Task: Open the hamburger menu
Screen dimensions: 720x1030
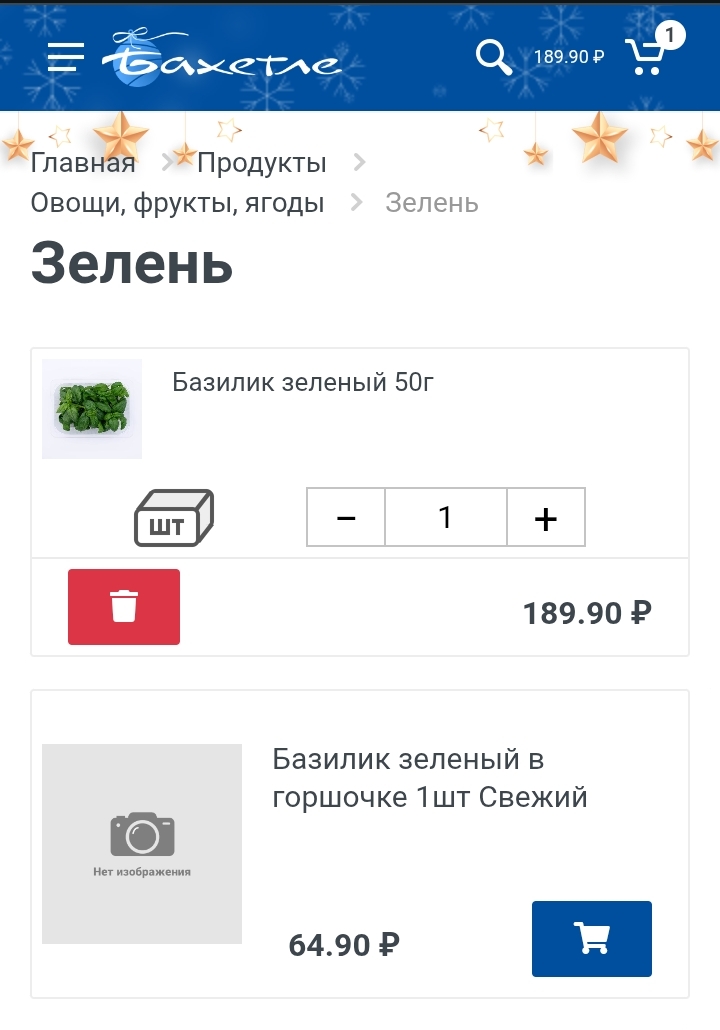Action: click(x=66, y=57)
